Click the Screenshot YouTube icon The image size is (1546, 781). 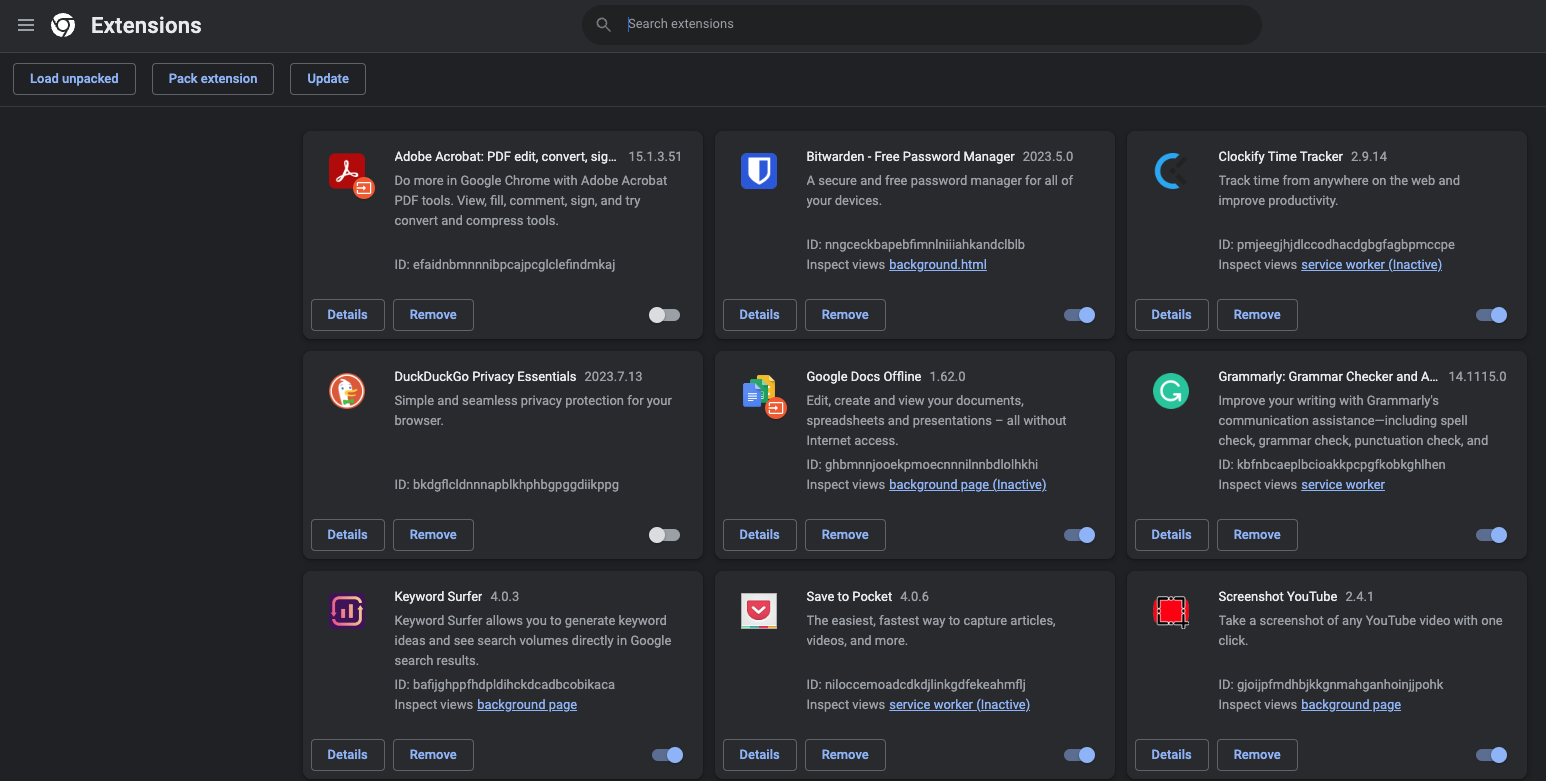coord(1171,611)
